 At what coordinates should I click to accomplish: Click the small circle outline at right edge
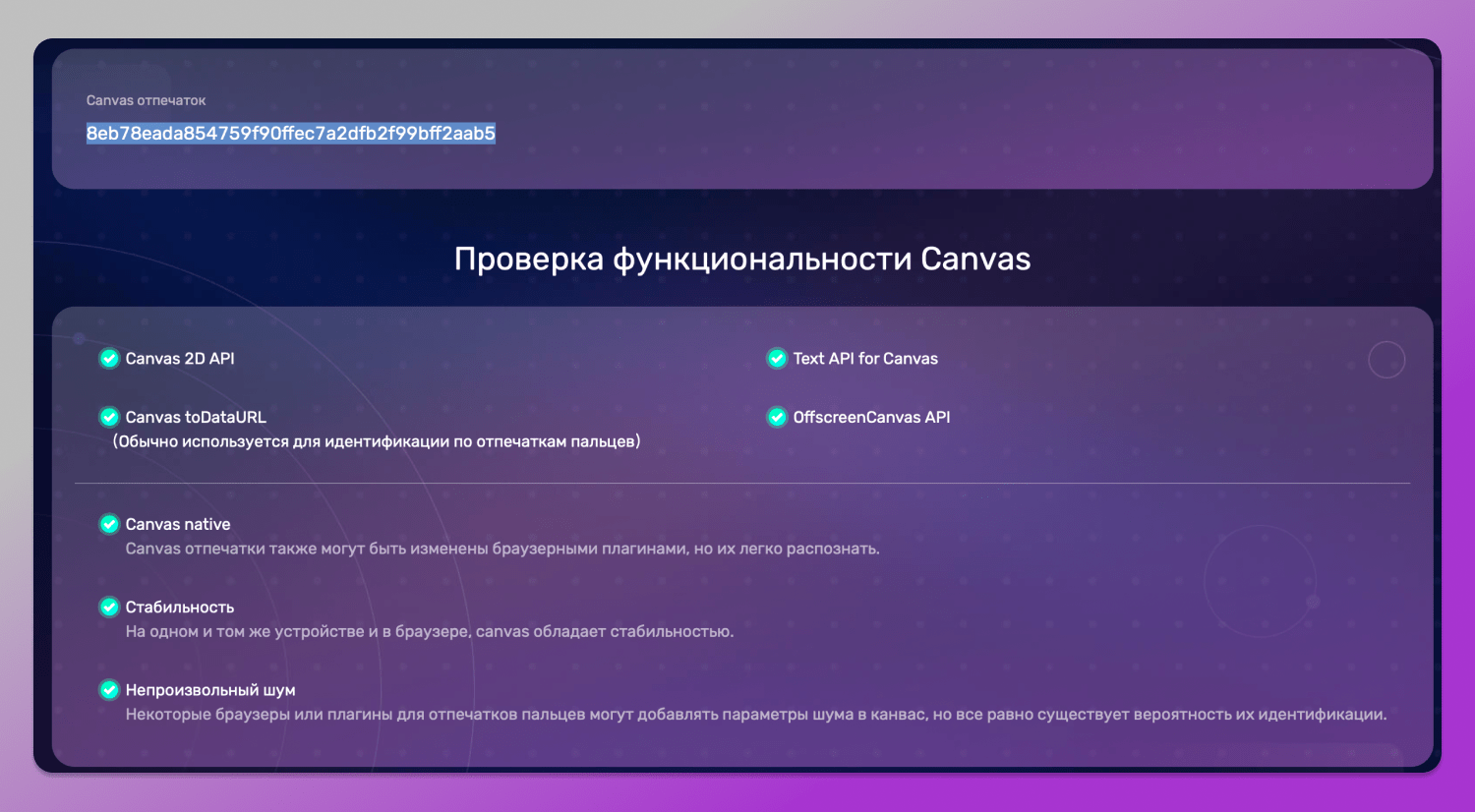pyautogui.click(x=1386, y=360)
